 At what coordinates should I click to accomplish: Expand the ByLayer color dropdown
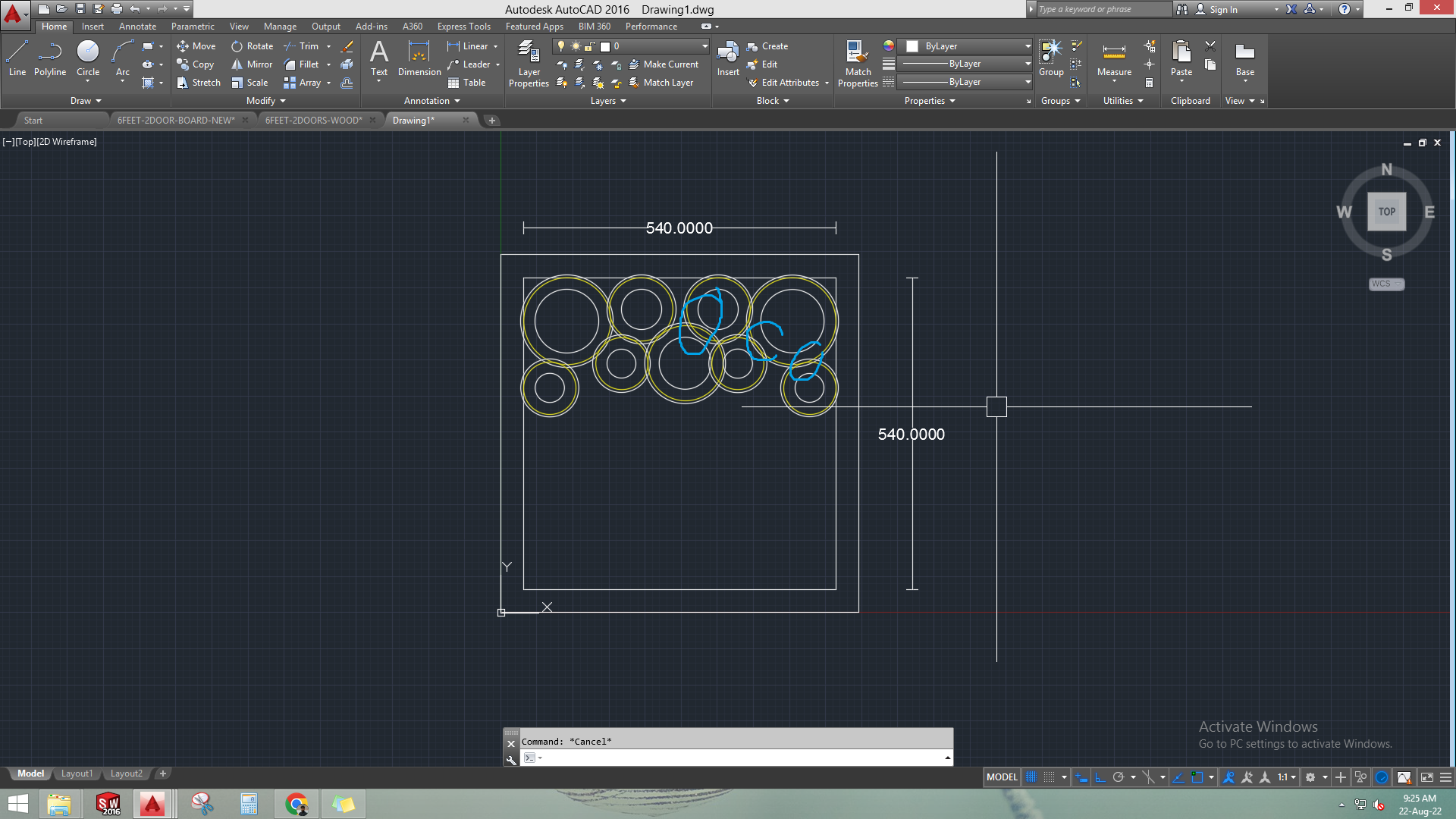(x=1028, y=46)
